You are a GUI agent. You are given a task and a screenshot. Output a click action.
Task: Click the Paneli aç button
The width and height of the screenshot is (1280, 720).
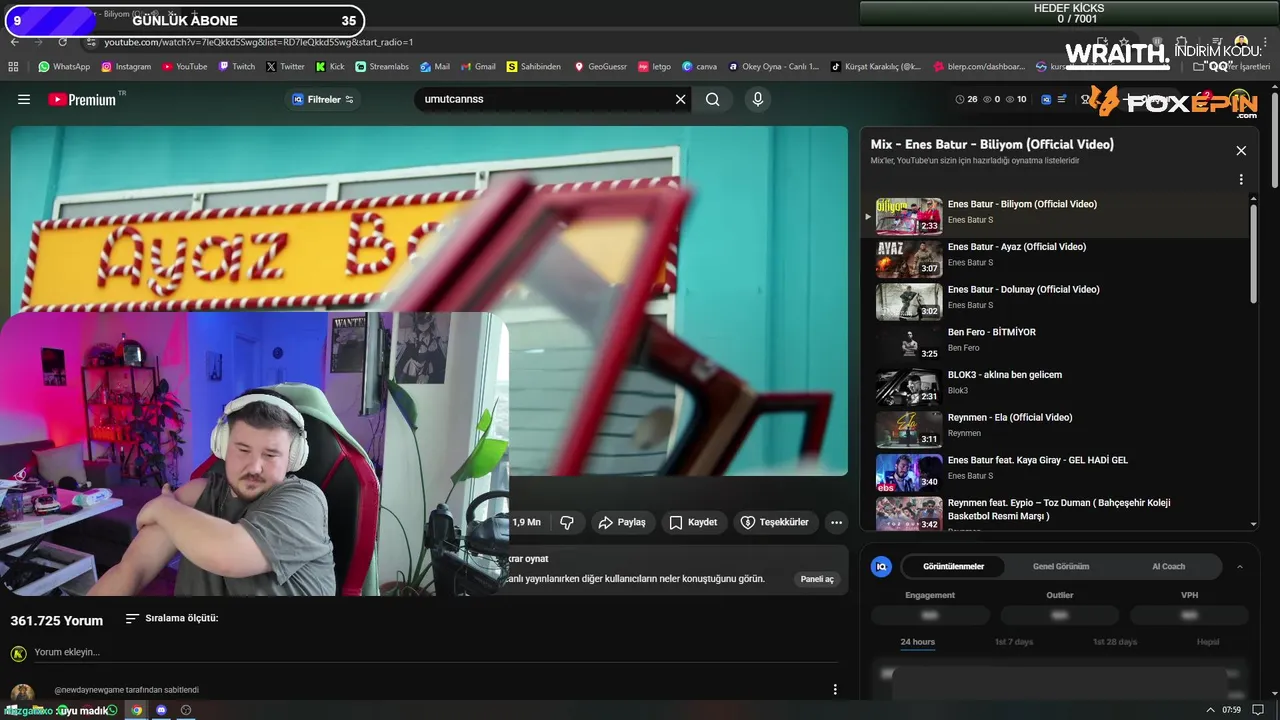[817, 579]
